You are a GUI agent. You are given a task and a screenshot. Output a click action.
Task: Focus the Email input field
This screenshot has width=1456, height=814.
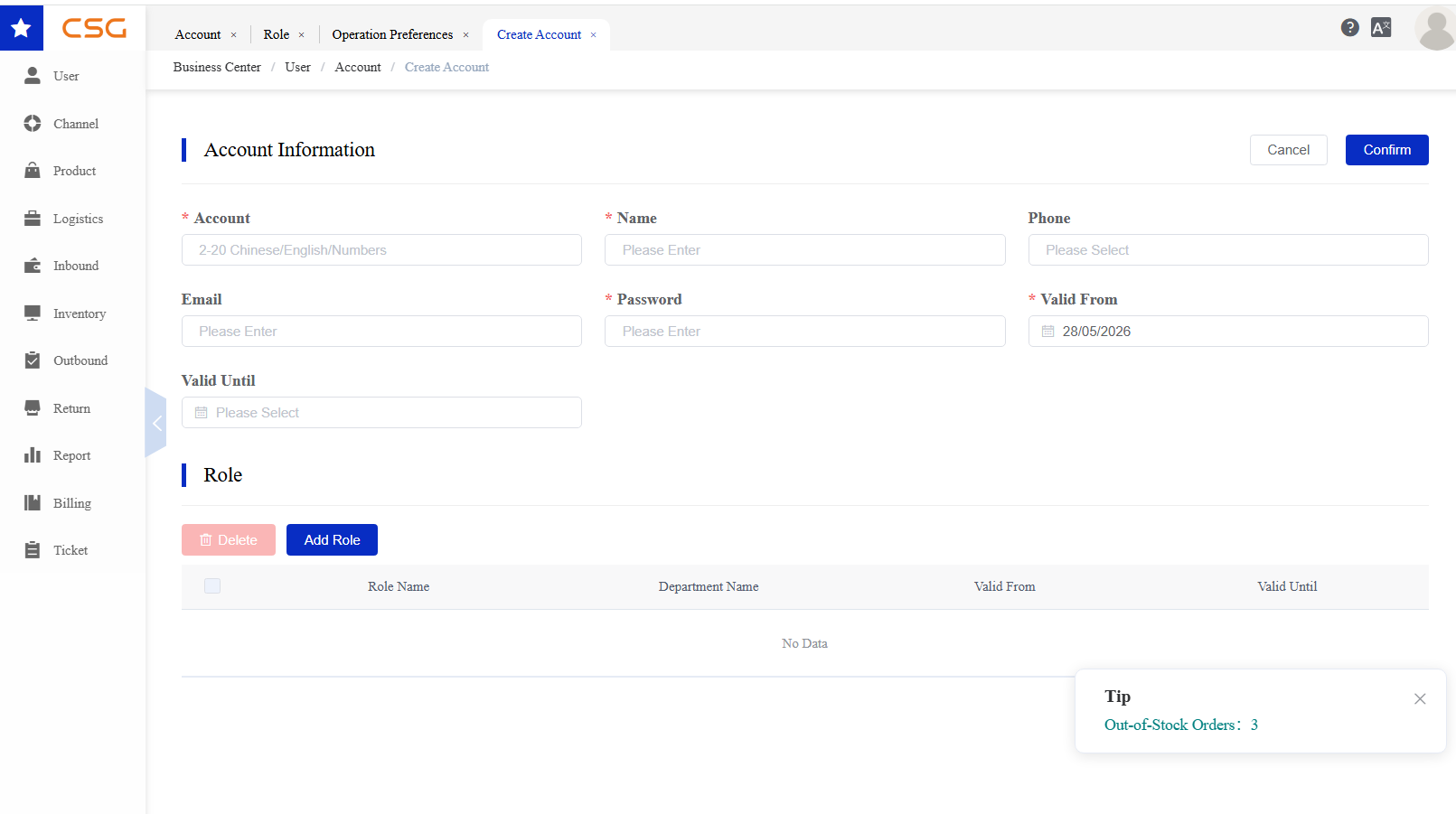click(381, 332)
